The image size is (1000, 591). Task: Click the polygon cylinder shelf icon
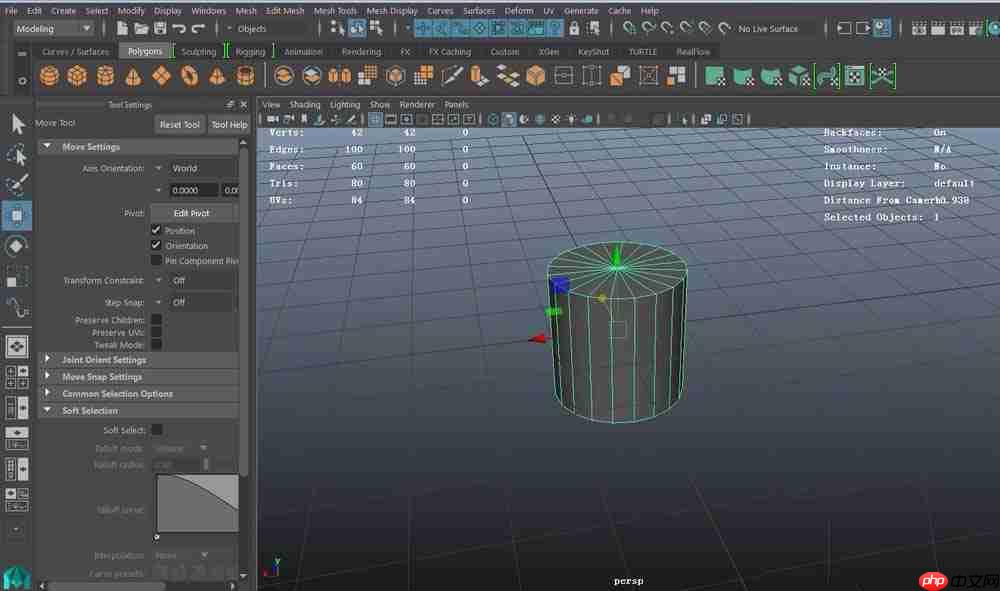click(x=105, y=77)
